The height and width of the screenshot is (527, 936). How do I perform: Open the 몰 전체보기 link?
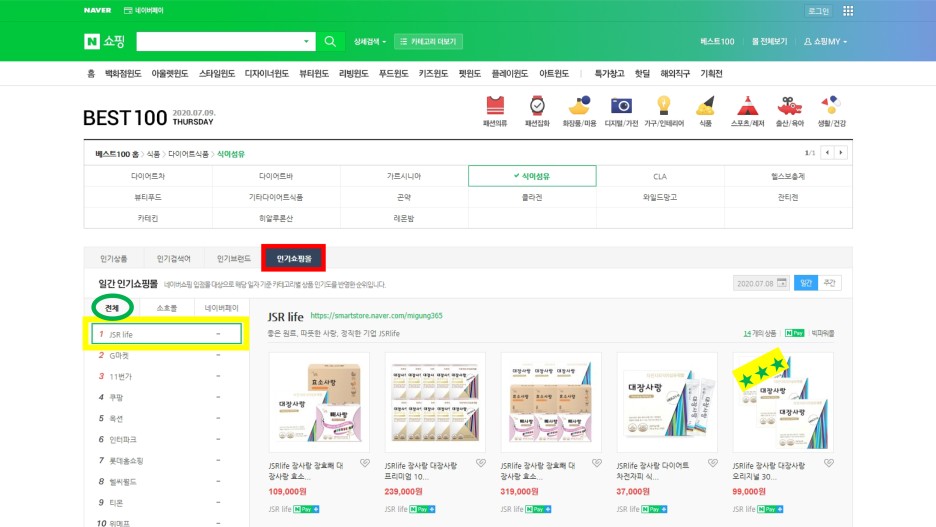(769, 41)
